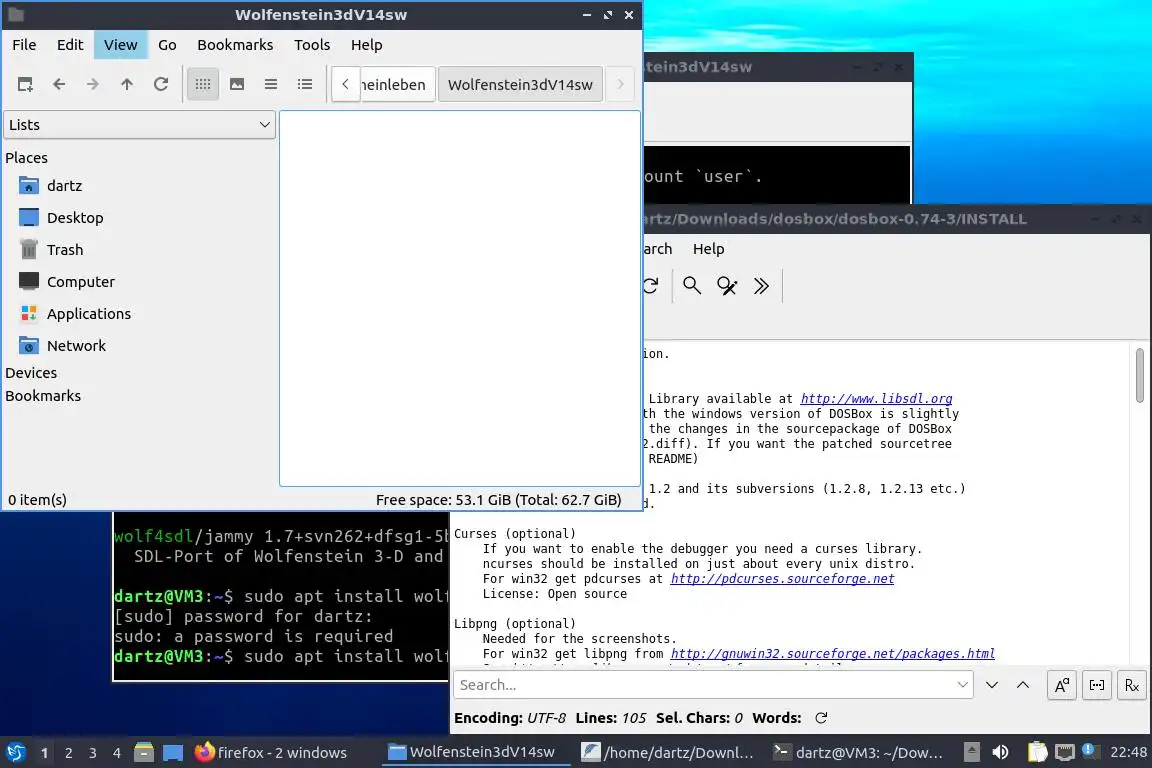
Task: Activate the /home/dartz/Downl... editor taskbar button
Action: pyautogui.click(x=669, y=753)
